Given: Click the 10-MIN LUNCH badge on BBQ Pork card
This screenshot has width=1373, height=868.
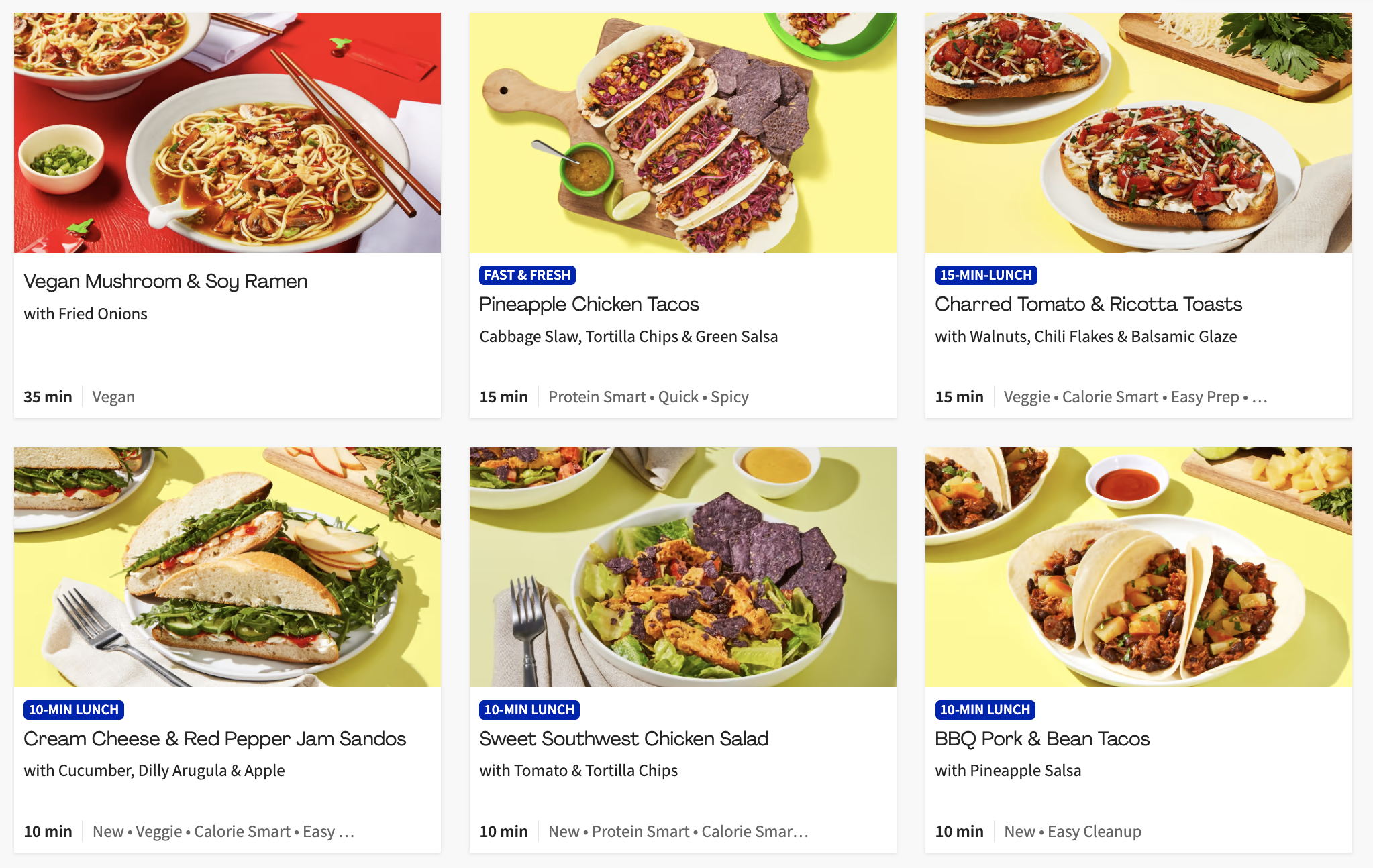Looking at the screenshot, I should tap(985, 710).
